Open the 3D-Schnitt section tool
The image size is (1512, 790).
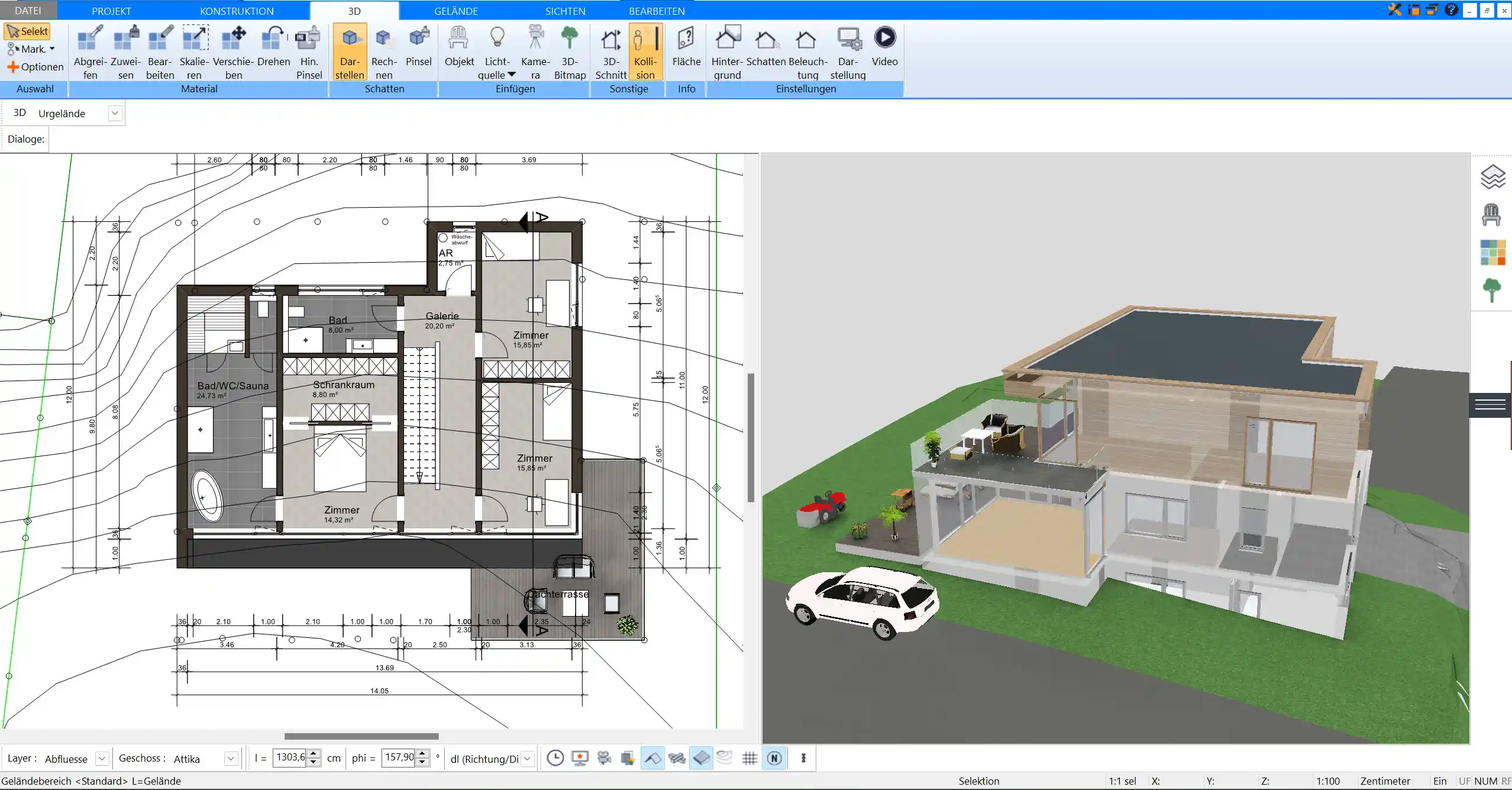[610, 52]
